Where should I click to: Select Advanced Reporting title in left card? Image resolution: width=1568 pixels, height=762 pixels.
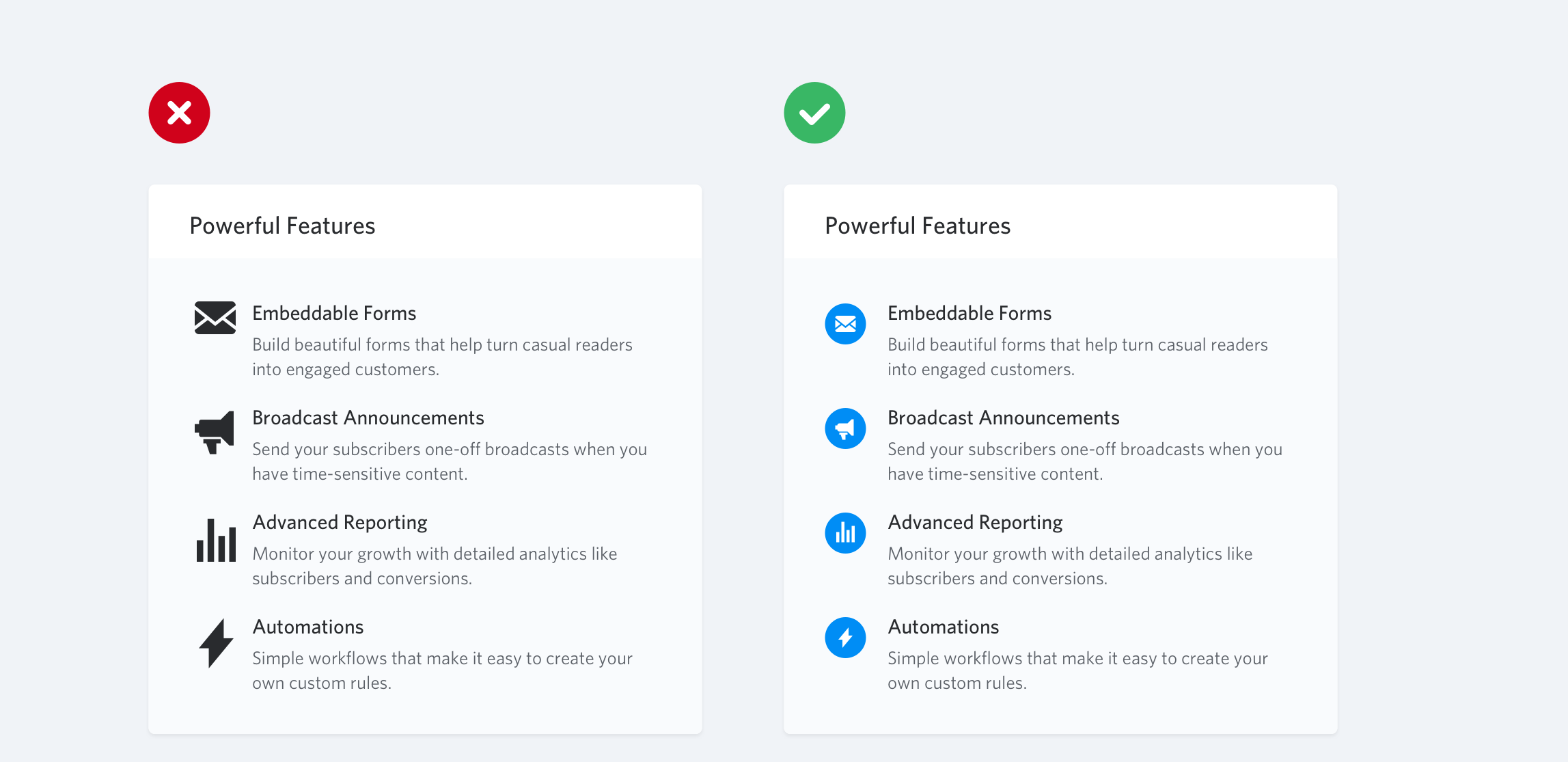(340, 523)
